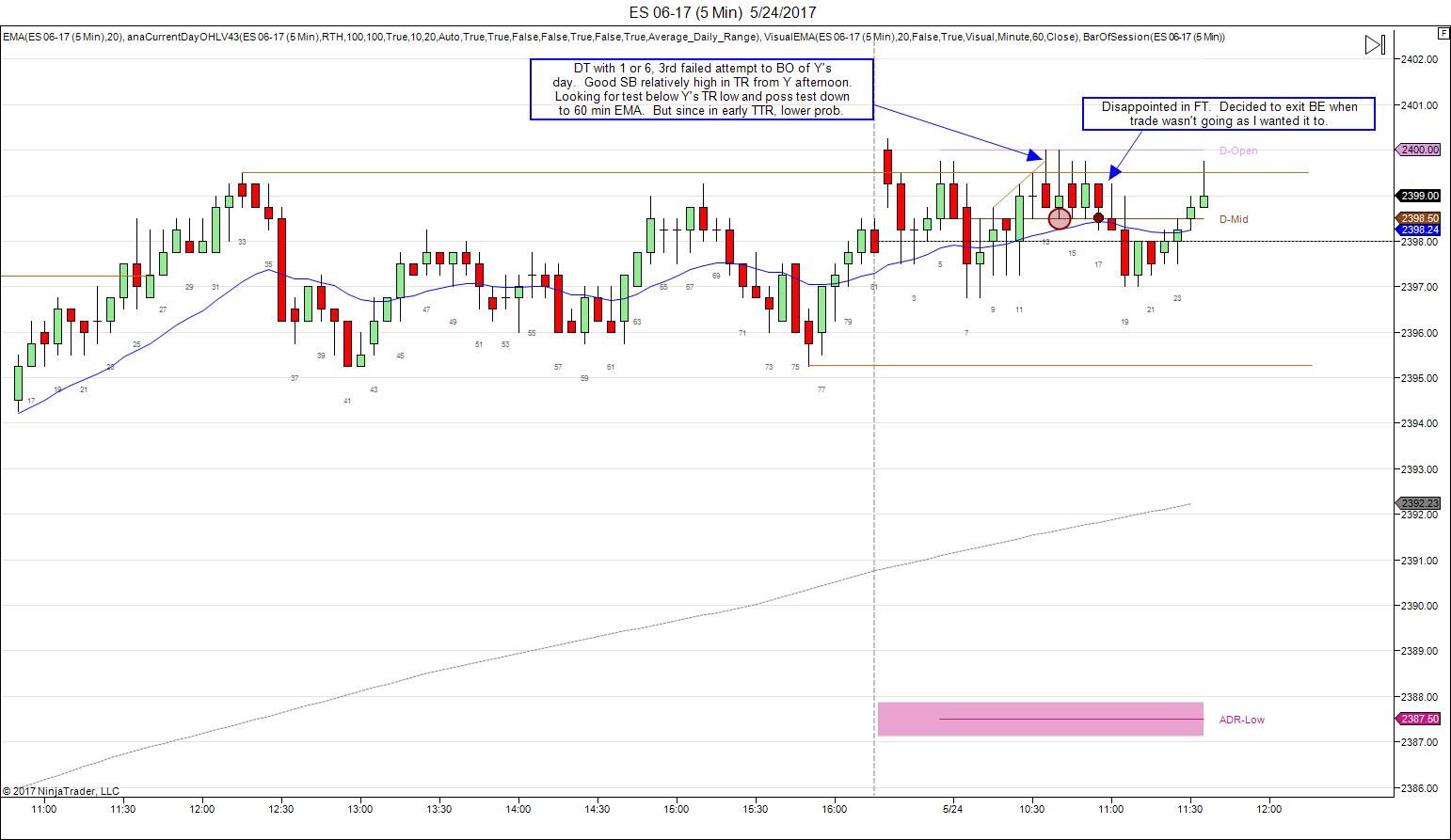The width and height of the screenshot is (1451, 840).
Task: Click bar number 41 label
Action: (x=347, y=401)
